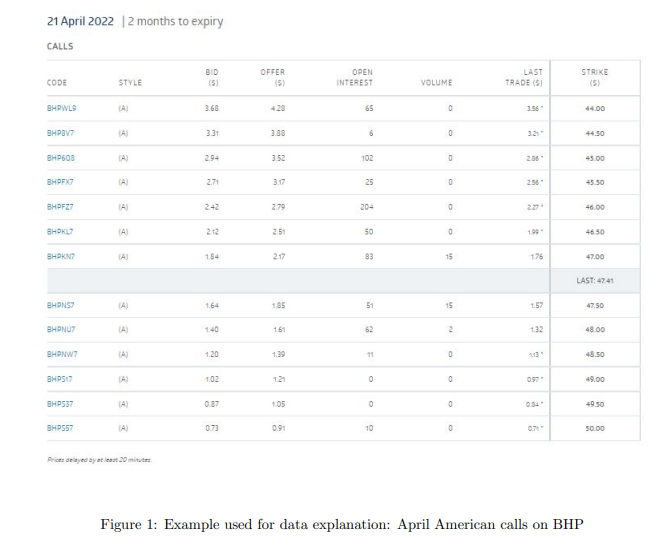Viewport: 662px width, 548px height.
Task: Select strike price 44.00
Action: [x=595, y=109]
